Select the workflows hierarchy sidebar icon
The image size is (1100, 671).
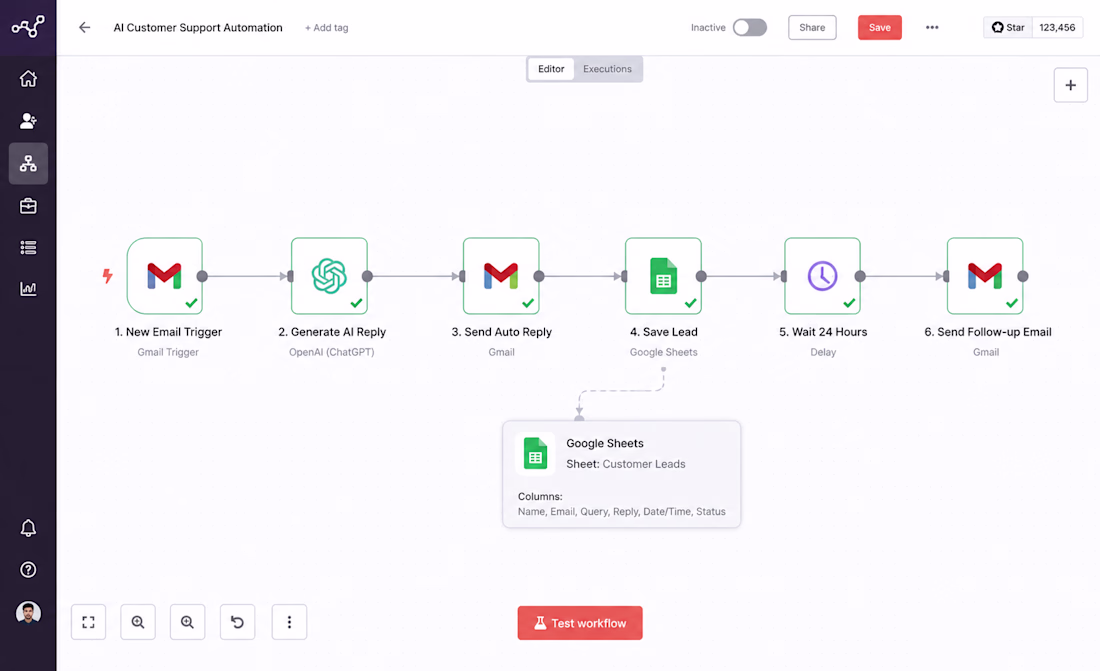[28, 164]
